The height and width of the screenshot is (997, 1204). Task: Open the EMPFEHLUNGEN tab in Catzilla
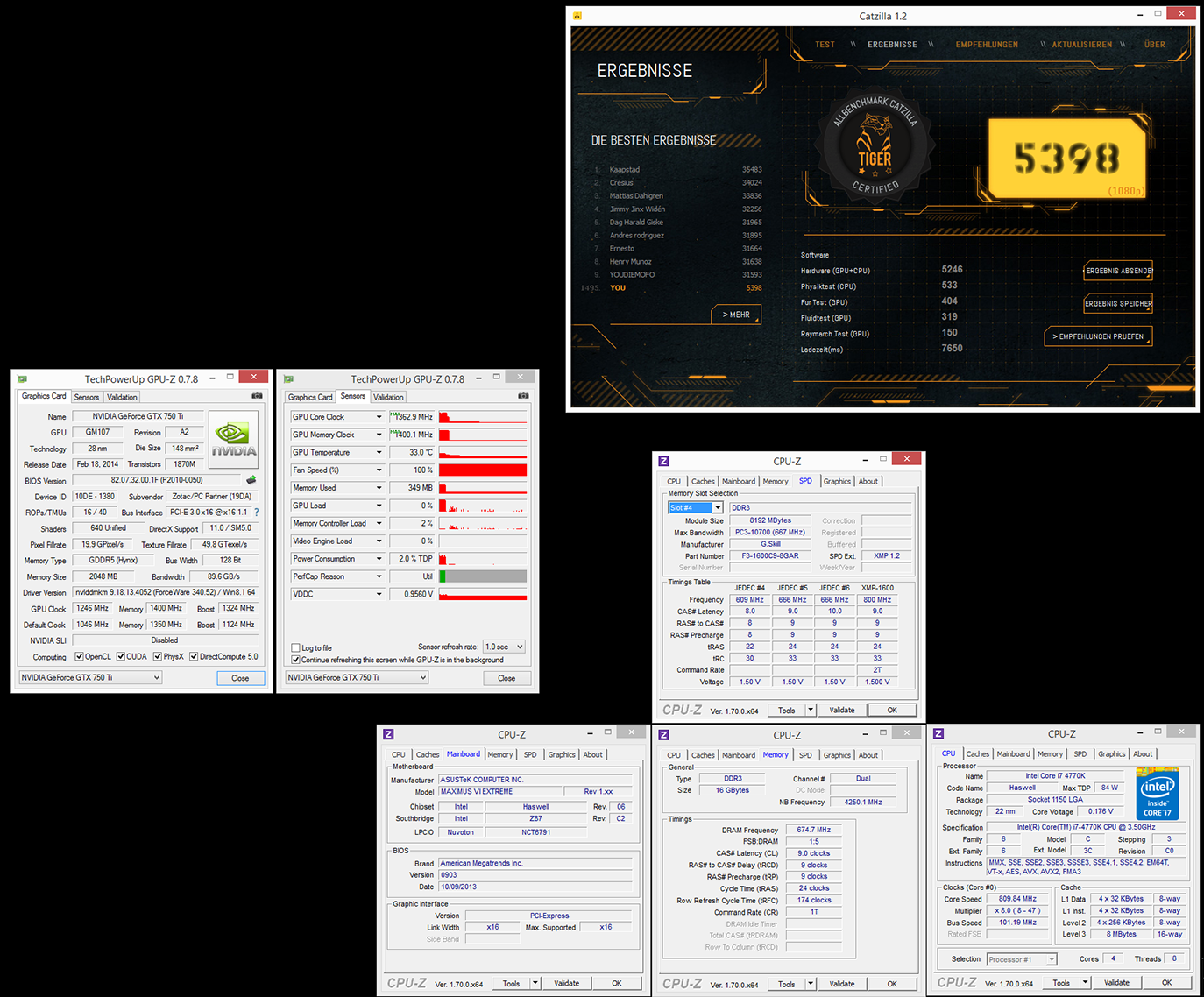coord(987,45)
